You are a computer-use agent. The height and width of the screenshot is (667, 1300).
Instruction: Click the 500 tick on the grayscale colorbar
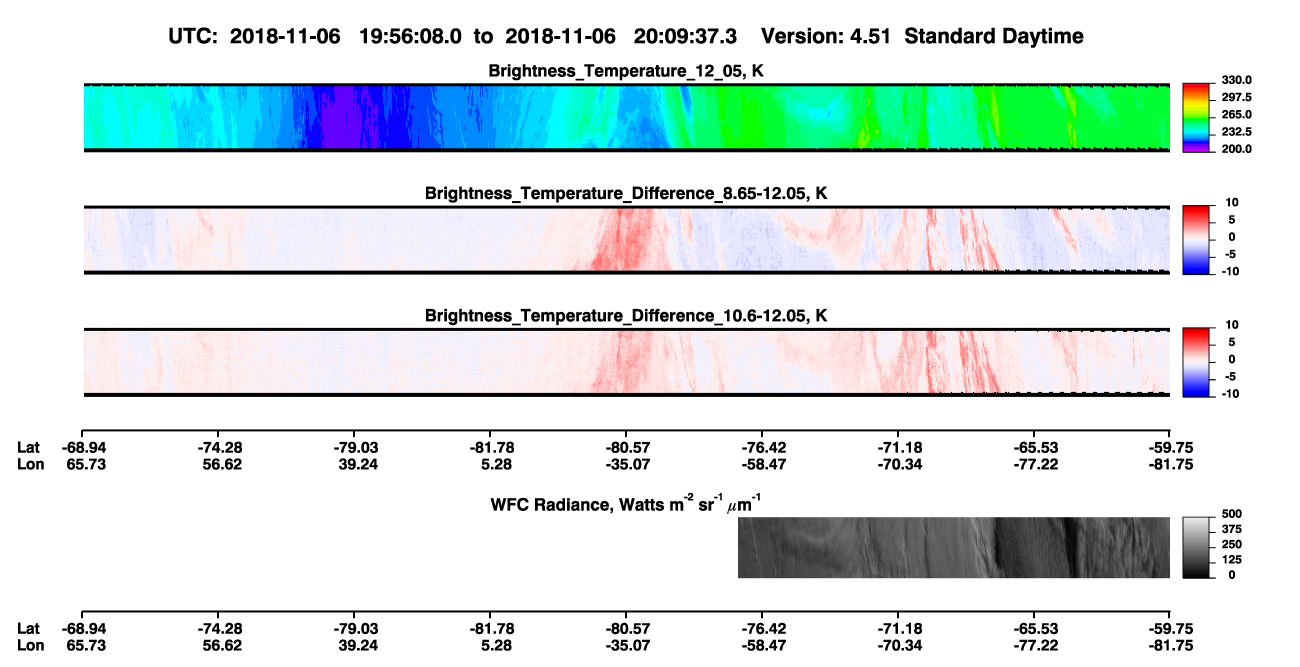[1232, 514]
